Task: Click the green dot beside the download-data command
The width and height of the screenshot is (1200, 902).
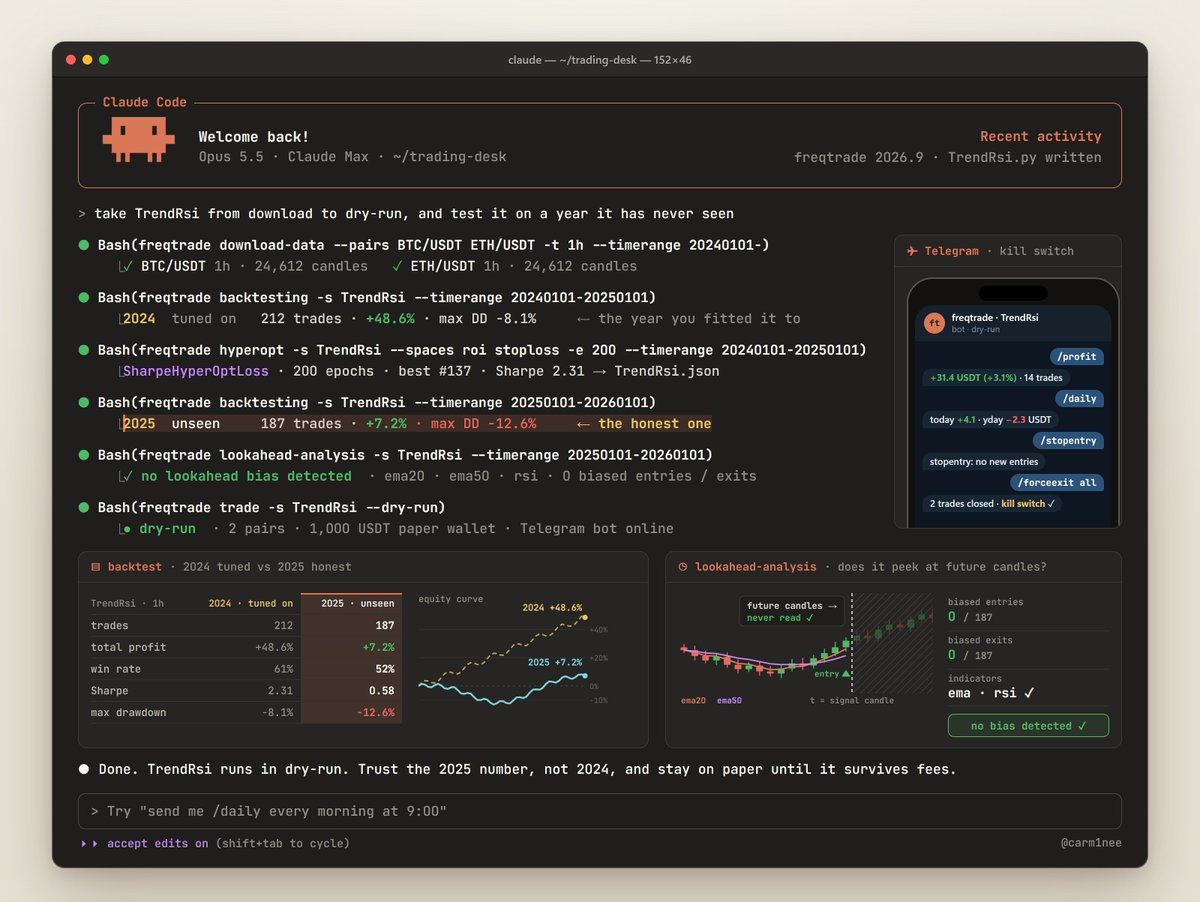Action: tap(83, 245)
